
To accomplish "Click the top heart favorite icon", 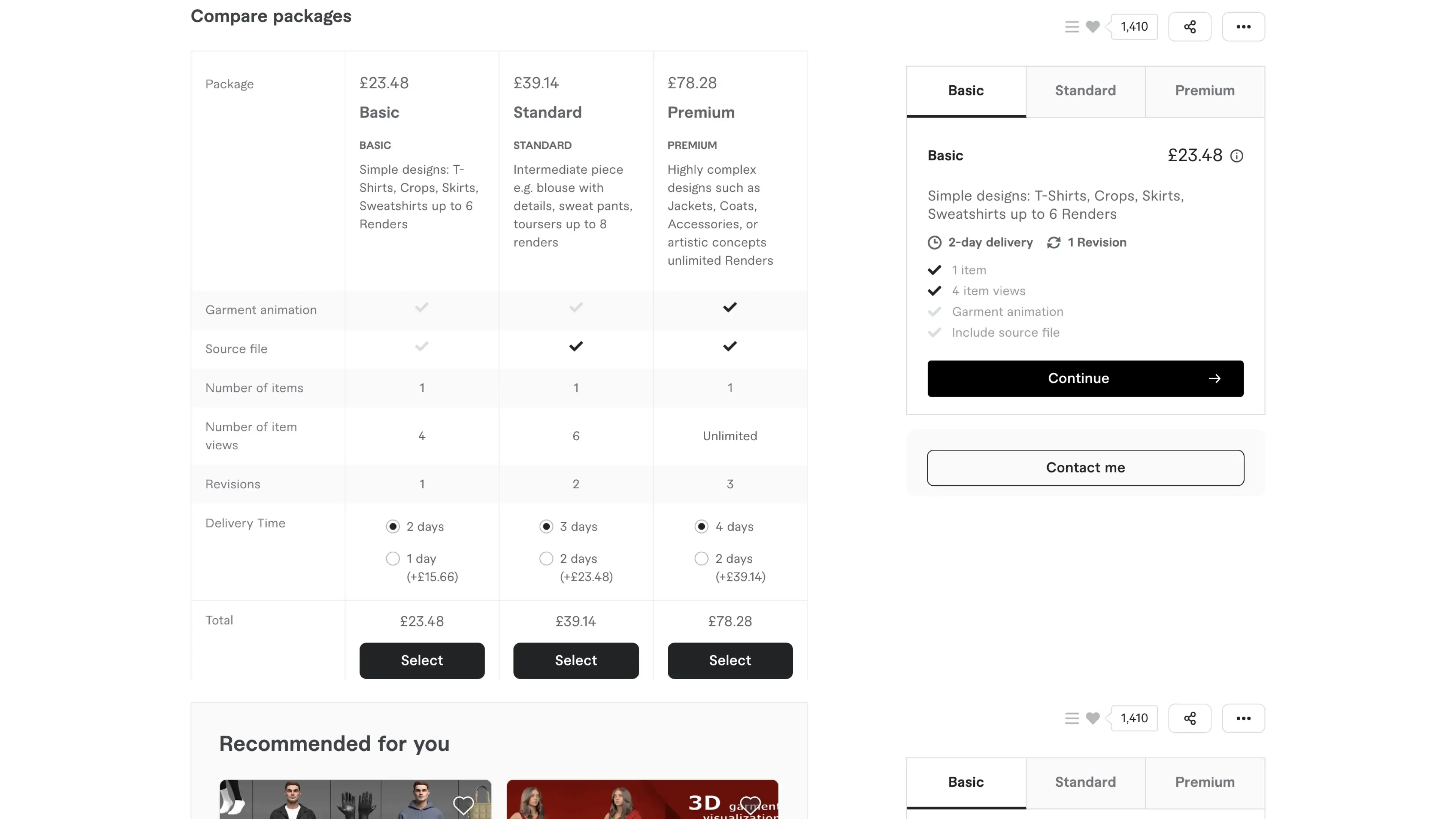I will pos(1092,27).
